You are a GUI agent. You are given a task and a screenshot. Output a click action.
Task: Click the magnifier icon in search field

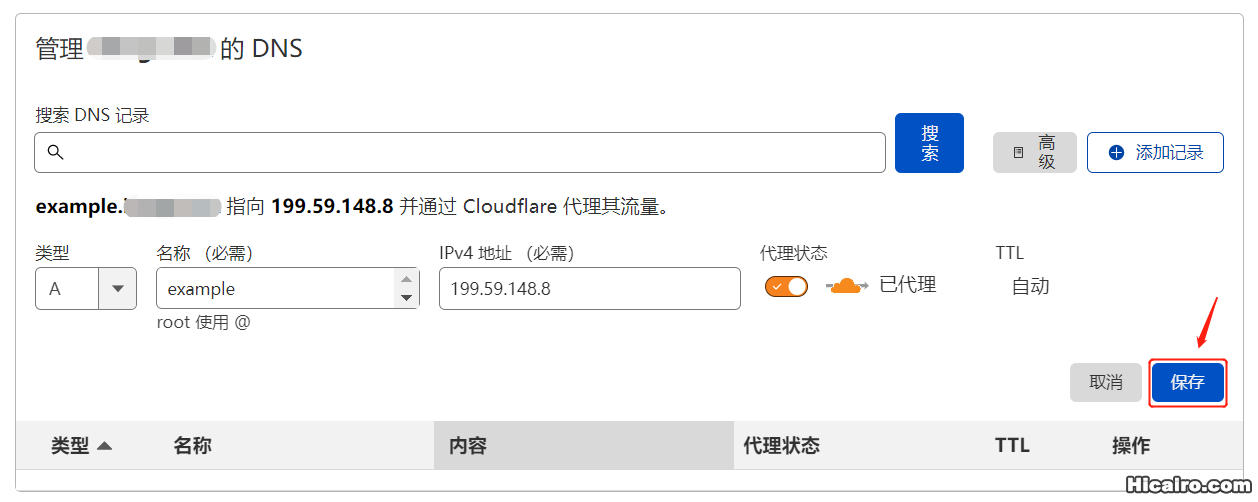pos(56,153)
